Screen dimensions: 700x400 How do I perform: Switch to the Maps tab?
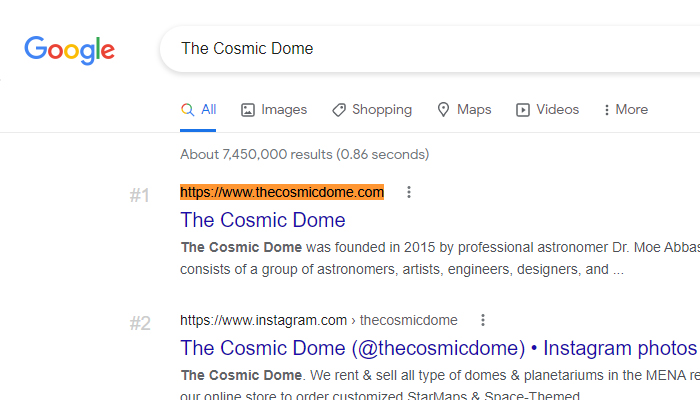point(464,109)
